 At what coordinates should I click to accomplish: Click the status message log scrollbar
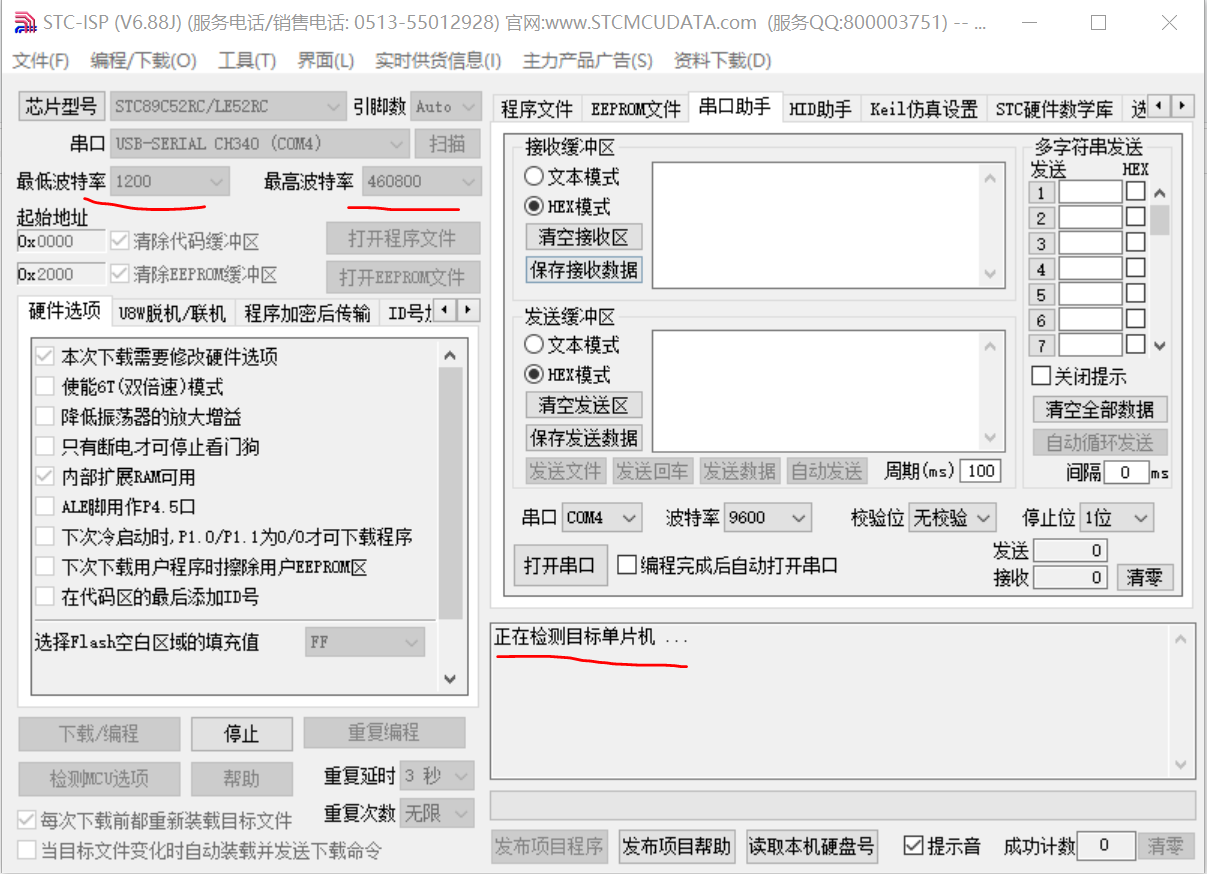click(1181, 702)
